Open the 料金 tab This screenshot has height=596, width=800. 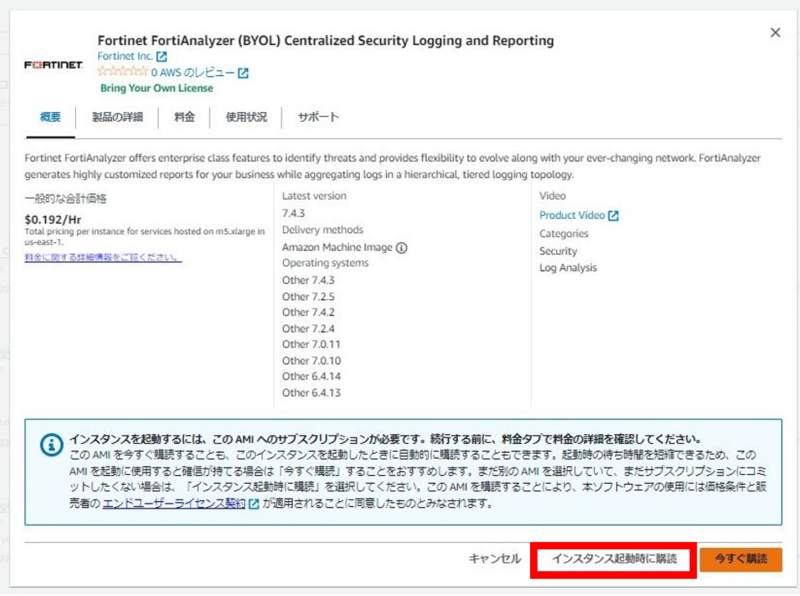(184, 117)
